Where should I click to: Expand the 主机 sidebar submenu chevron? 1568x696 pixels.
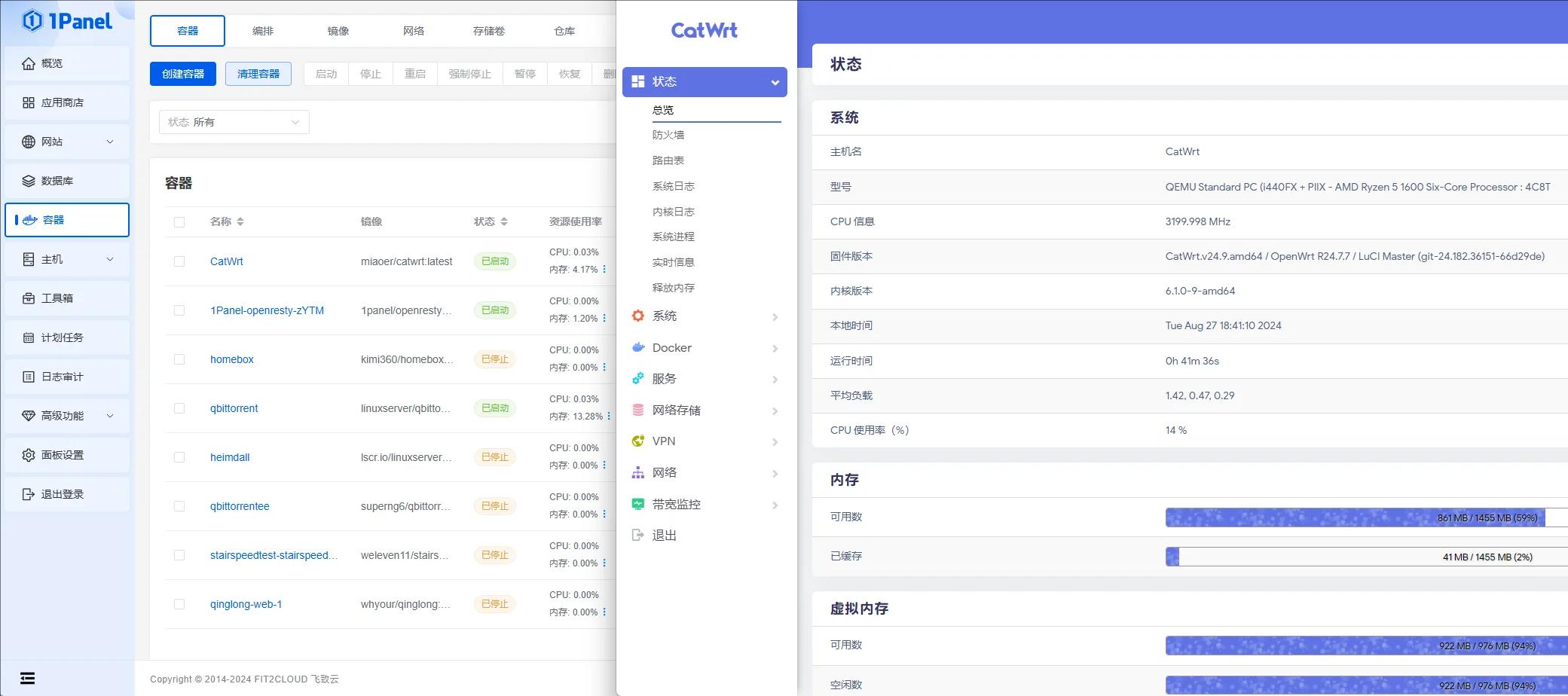click(x=110, y=259)
